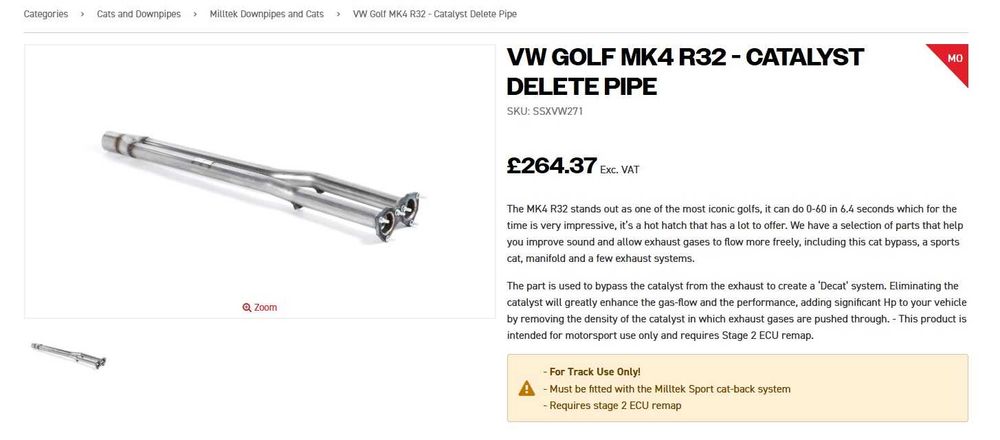Click the product title heading
This screenshot has height=440, width=1000.
(x=685, y=71)
